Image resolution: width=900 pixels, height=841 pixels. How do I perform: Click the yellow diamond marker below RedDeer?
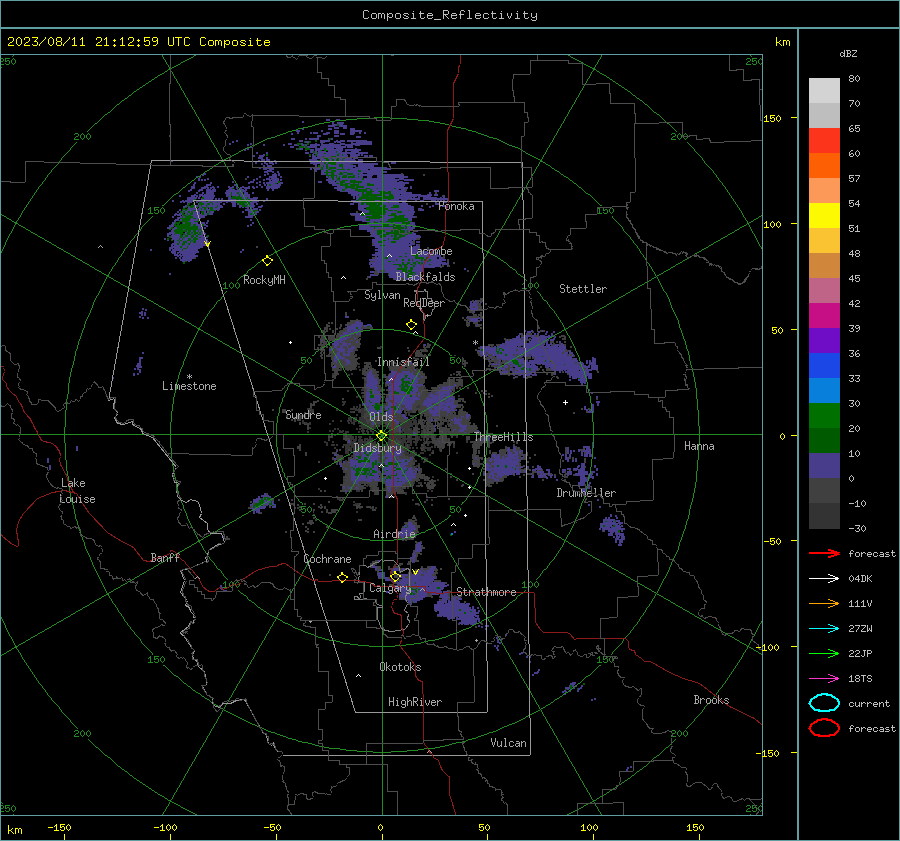pyautogui.click(x=411, y=325)
